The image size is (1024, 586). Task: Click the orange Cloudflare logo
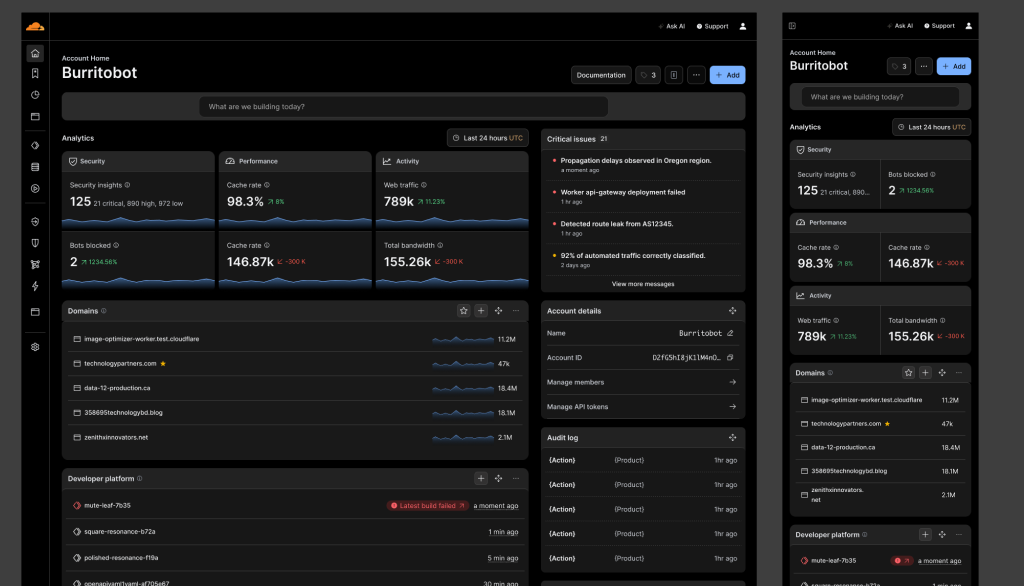(35, 27)
